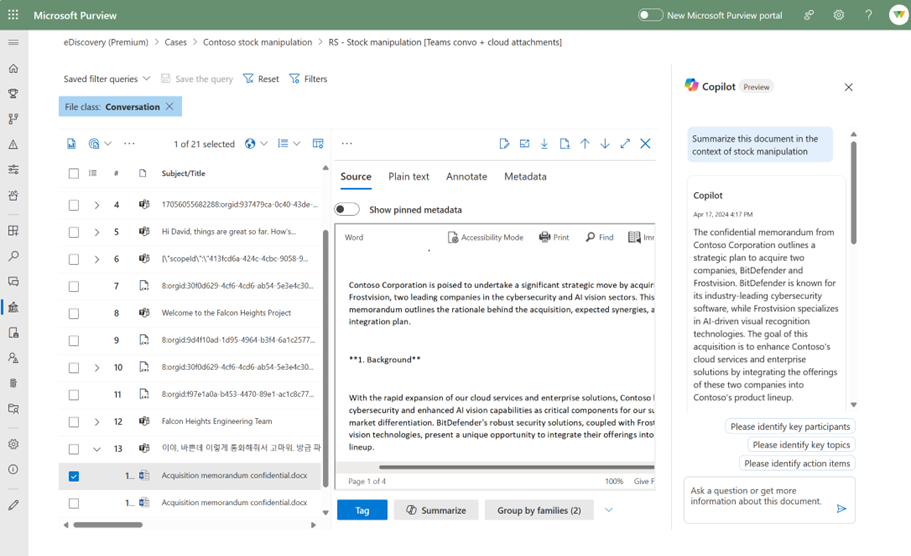Image resolution: width=911 pixels, height=556 pixels.
Task: Open Contoso stock manipulation breadcrumb
Action: click(x=257, y=42)
